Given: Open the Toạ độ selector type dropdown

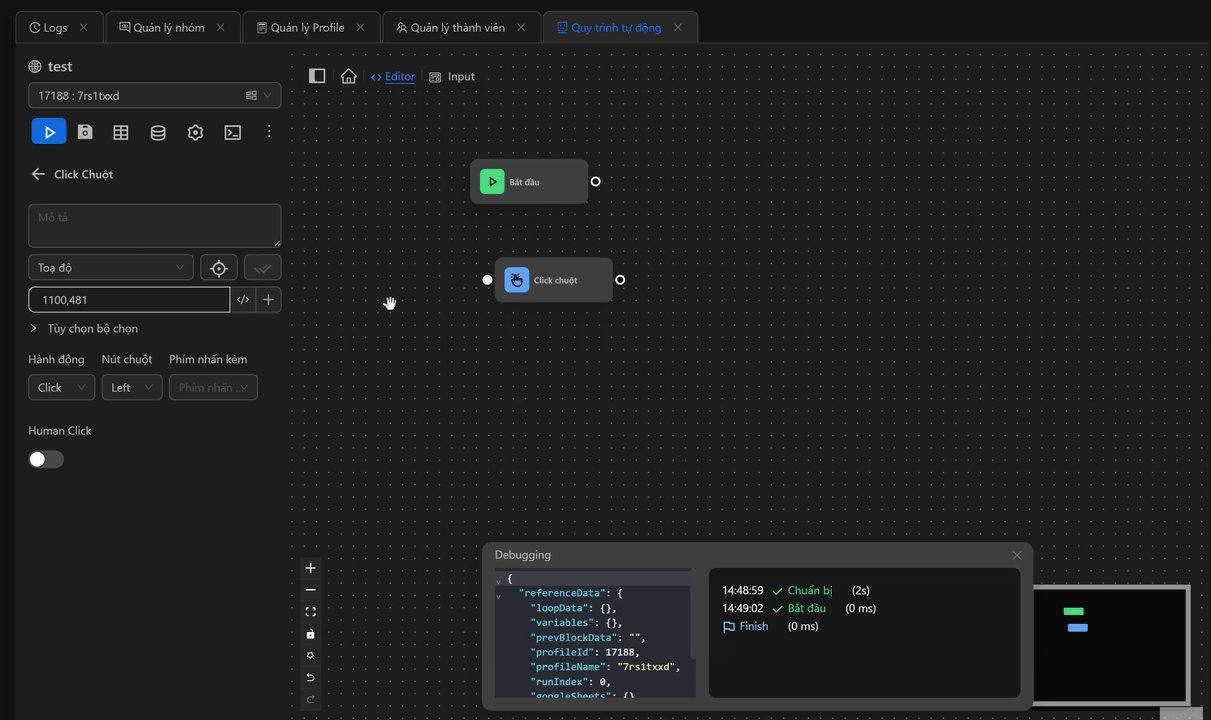Looking at the screenshot, I should pyautogui.click(x=111, y=268).
